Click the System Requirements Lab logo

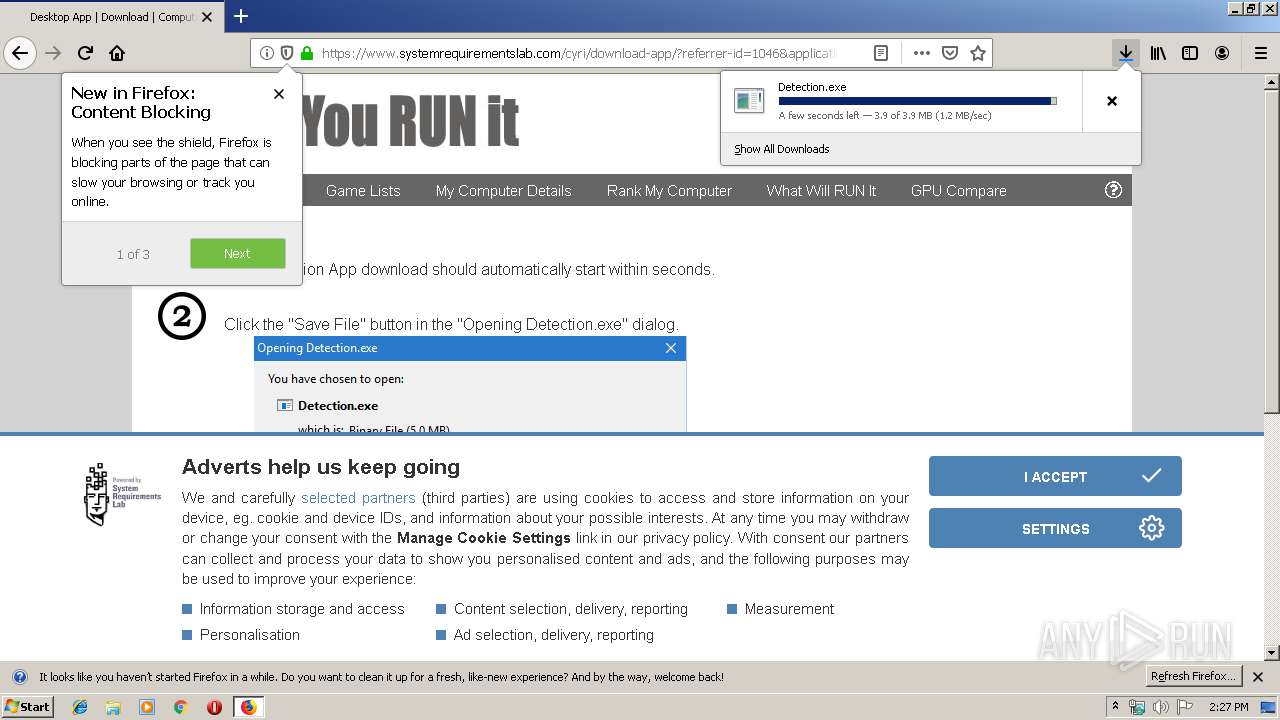(123, 494)
